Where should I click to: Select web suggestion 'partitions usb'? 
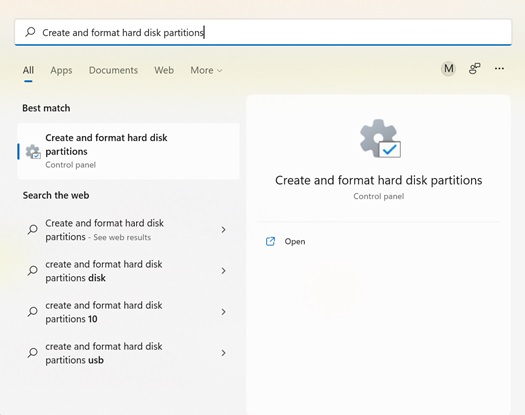(x=129, y=353)
